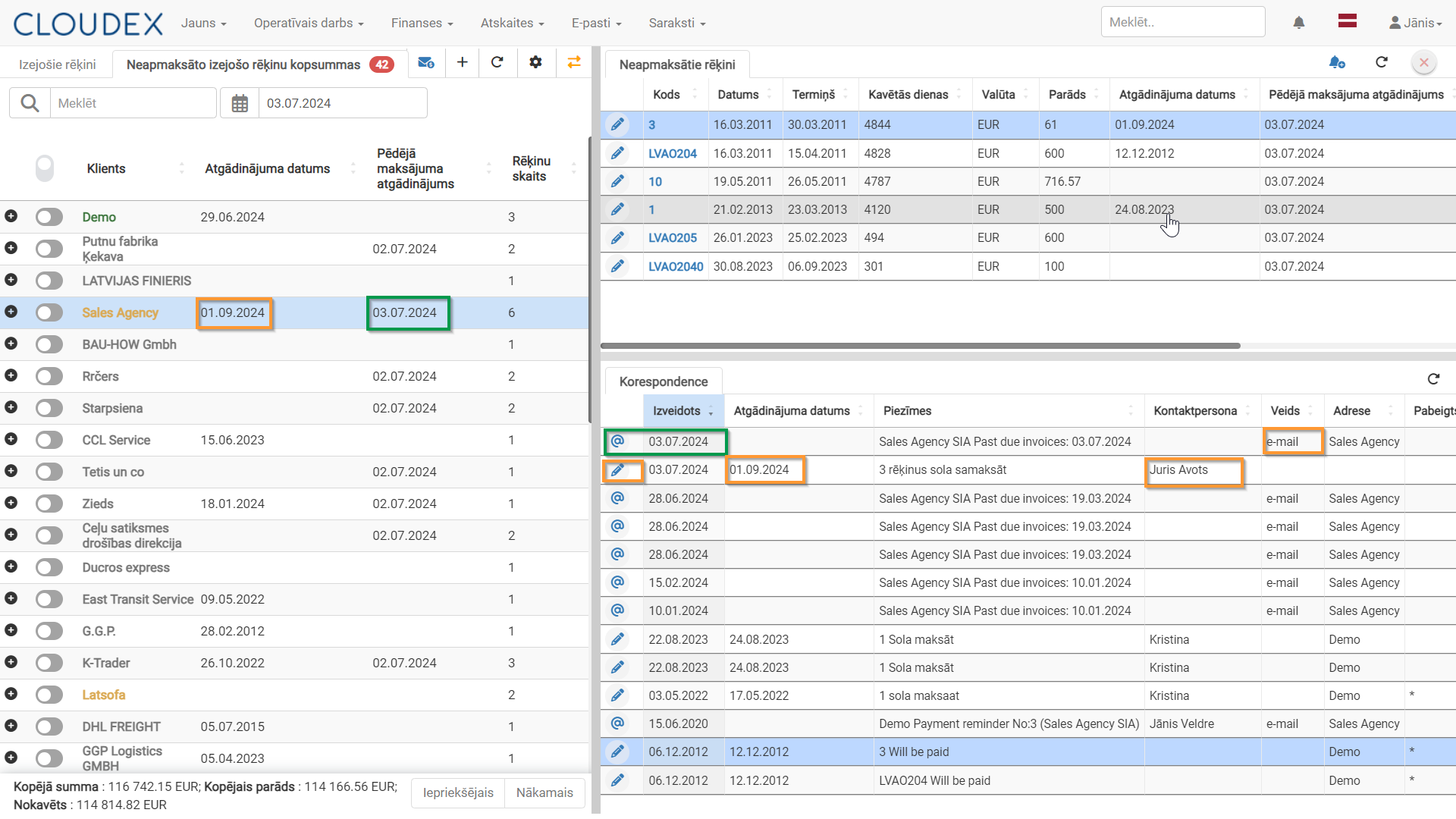This screenshot has width=1456, height=819.
Task: Open the Sales Agency client link
Action: tap(120, 312)
